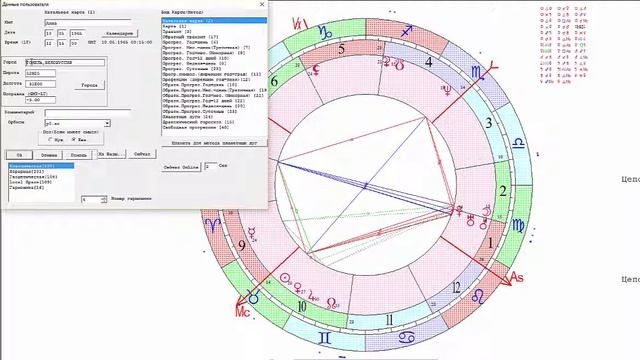Click house number 5 on the wheel

click(342, 49)
